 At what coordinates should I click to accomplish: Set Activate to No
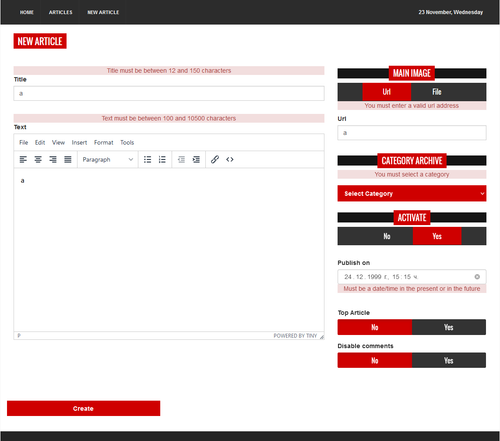pyautogui.click(x=387, y=236)
